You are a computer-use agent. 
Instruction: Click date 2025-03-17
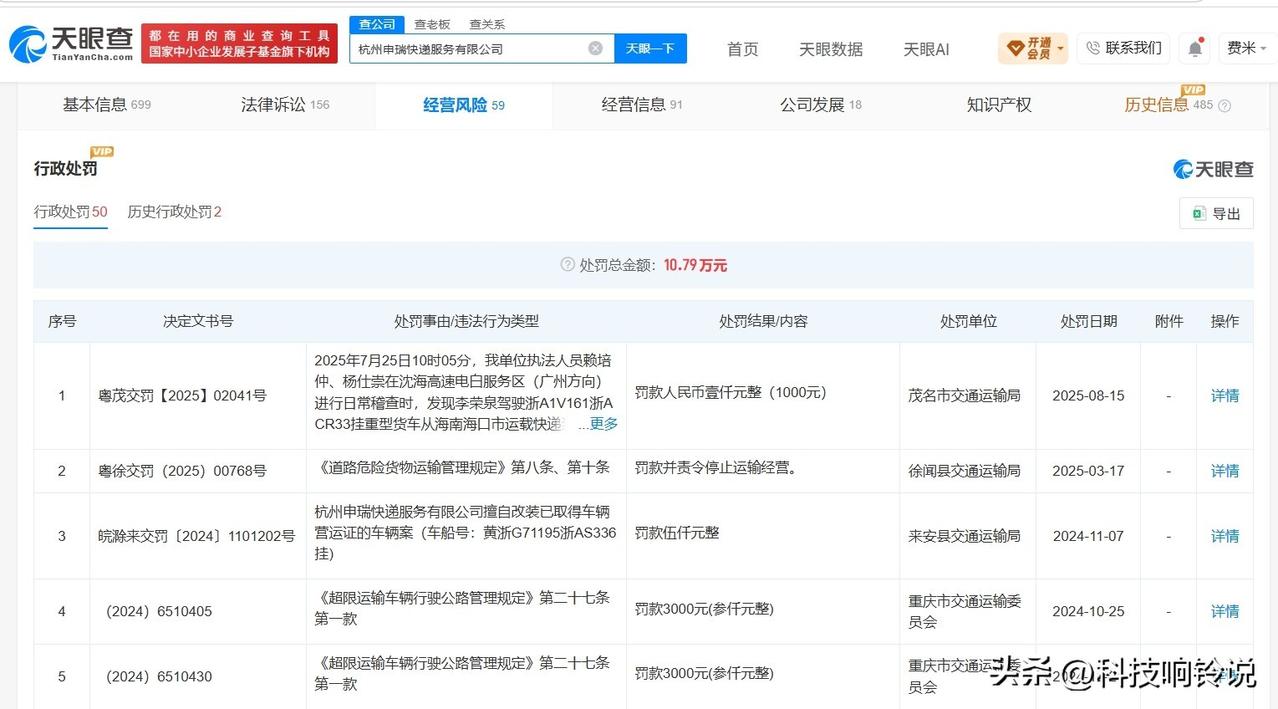(1088, 471)
